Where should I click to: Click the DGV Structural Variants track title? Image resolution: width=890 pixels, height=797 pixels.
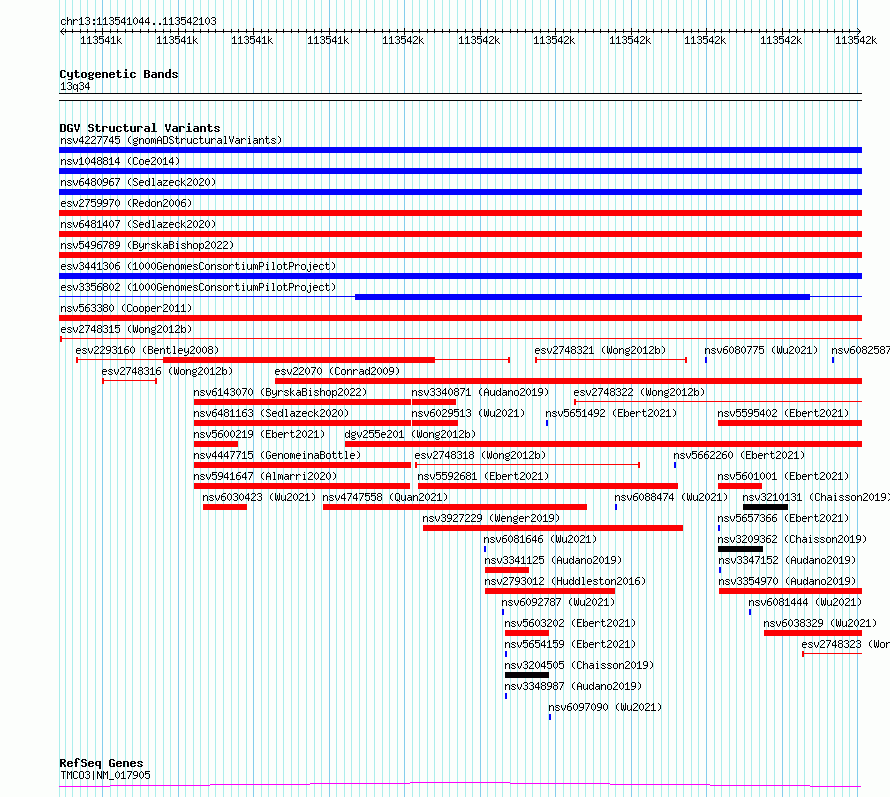click(x=140, y=128)
